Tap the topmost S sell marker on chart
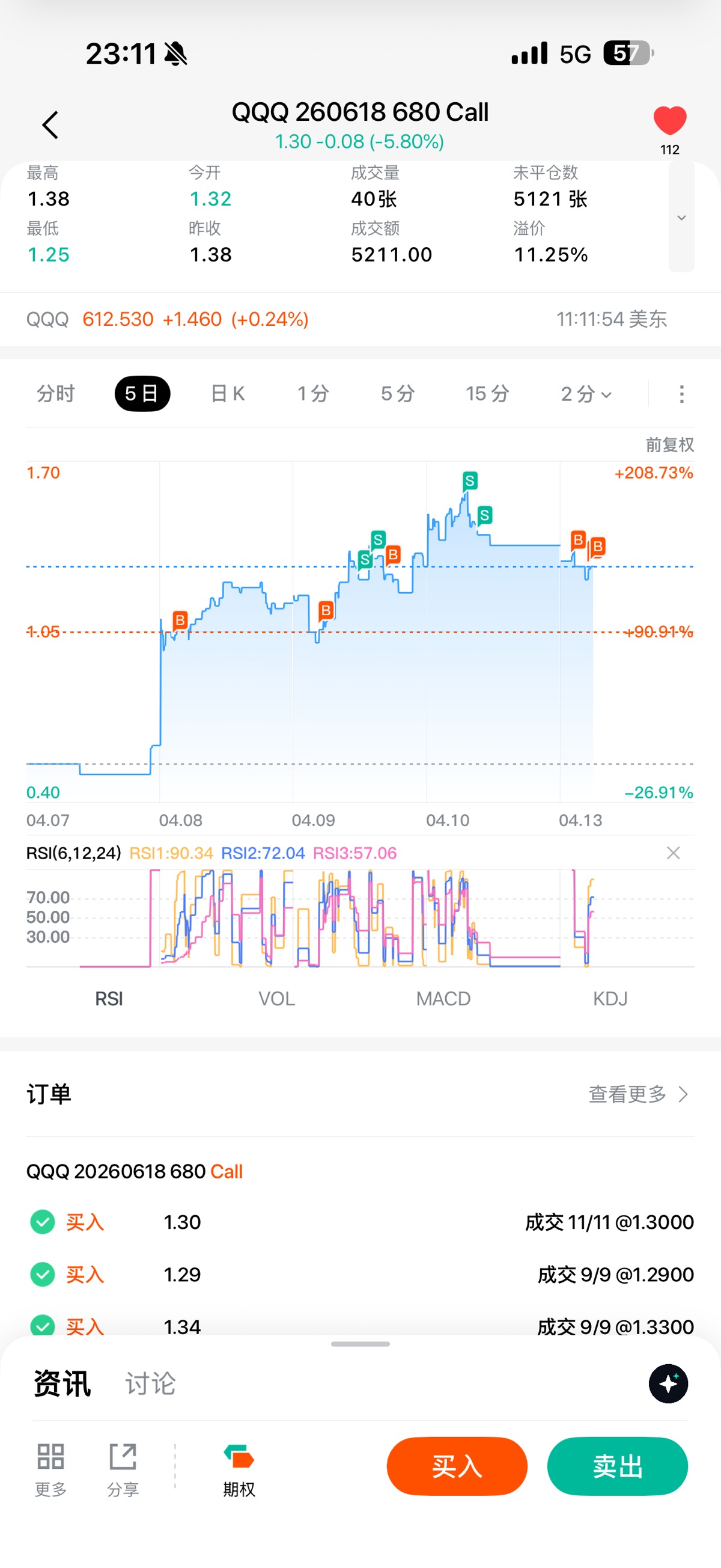The height and width of the screenshot is (1568, 721). (469, 481)
